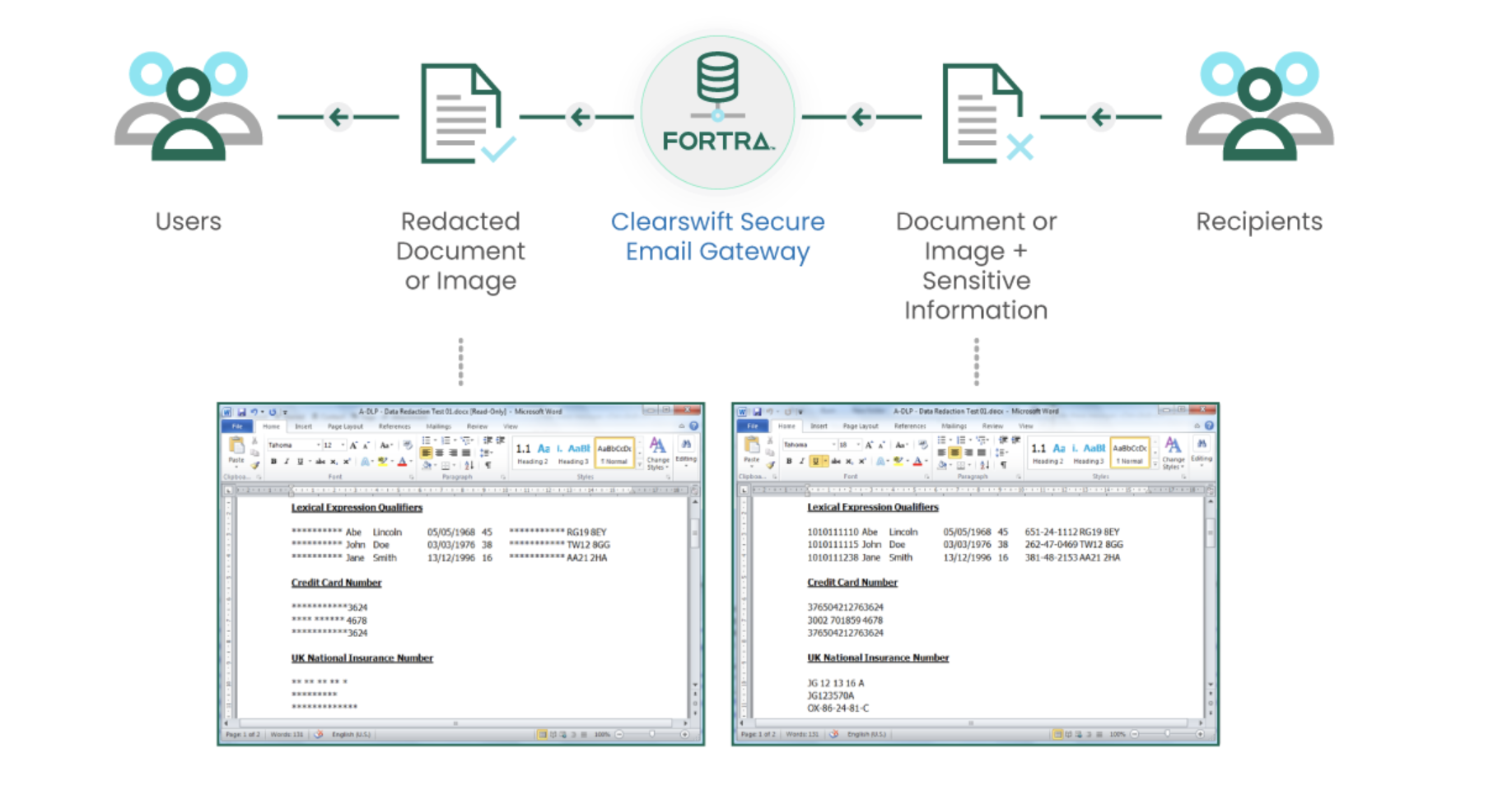Click Page: 1 of 2 in right status bar
This screenshot has height=800, width=1512.
[x=758, y=734]
